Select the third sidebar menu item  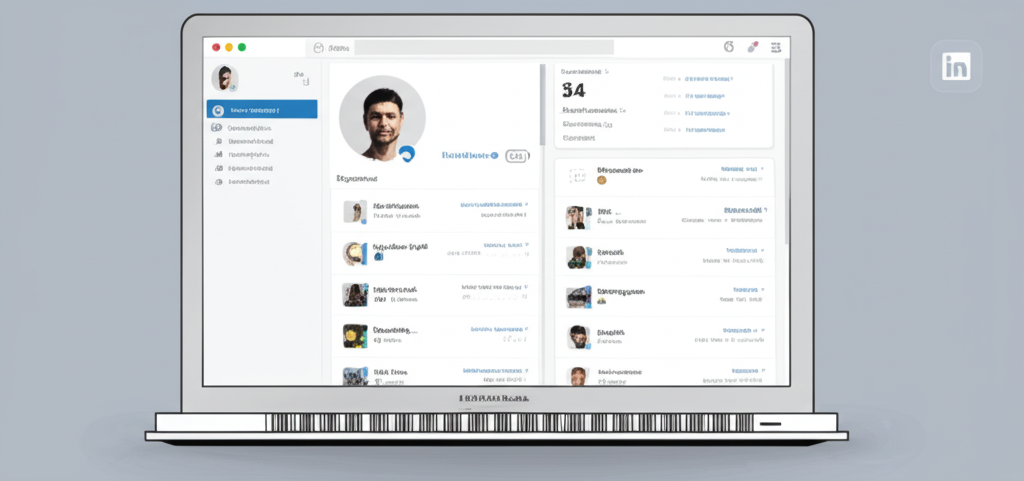point(250,142)
